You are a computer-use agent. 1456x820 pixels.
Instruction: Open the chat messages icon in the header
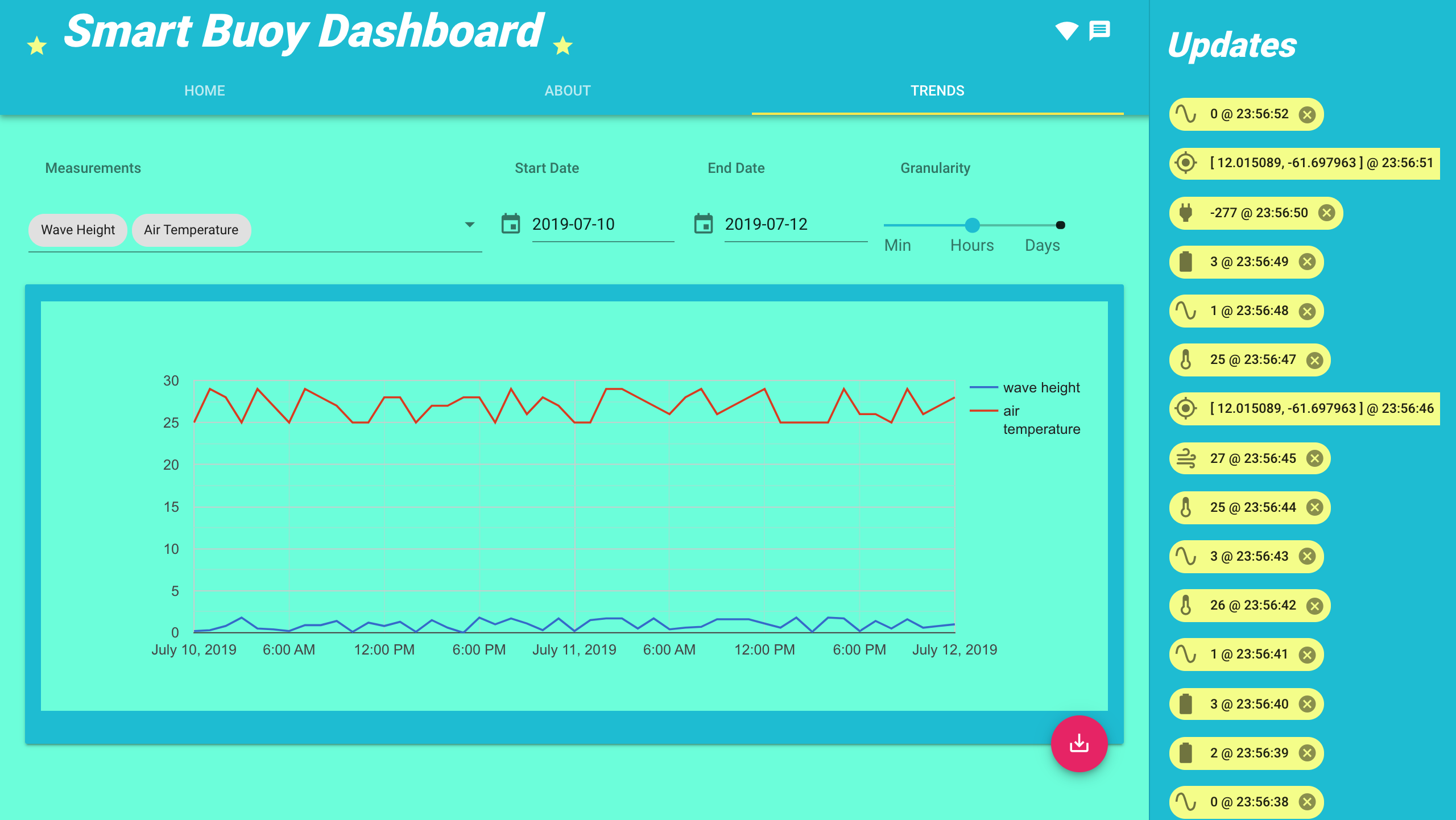click(1099, 30)
